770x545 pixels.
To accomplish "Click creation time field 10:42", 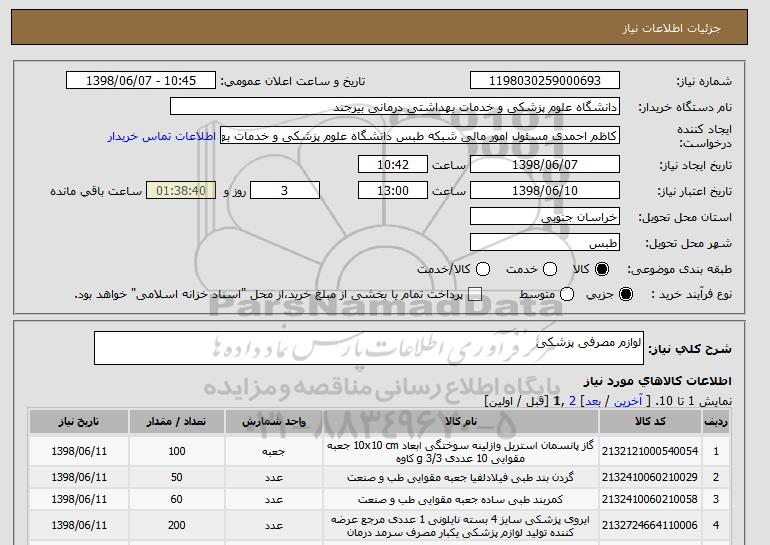I will (393, 164).
